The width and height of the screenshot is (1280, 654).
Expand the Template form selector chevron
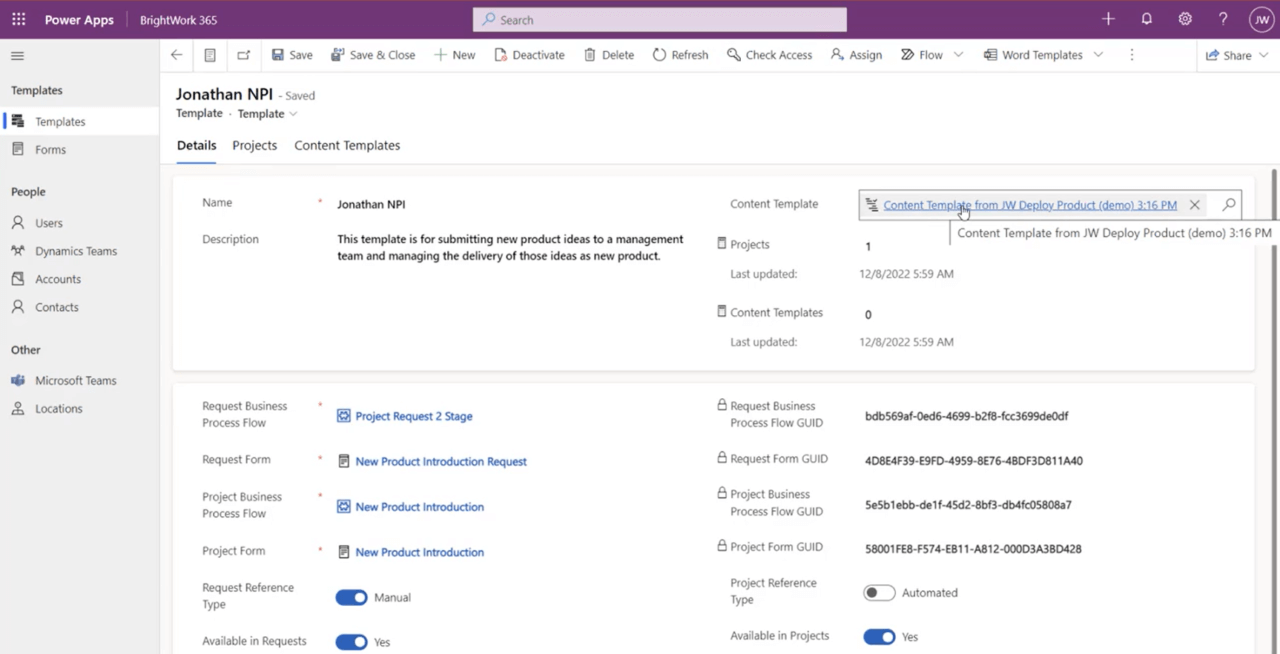tap(293, 113)
